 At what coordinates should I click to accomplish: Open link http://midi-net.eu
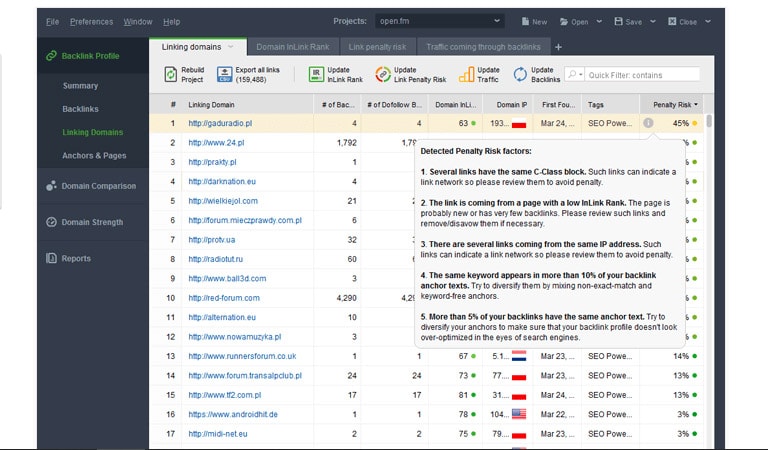(217, 434)
